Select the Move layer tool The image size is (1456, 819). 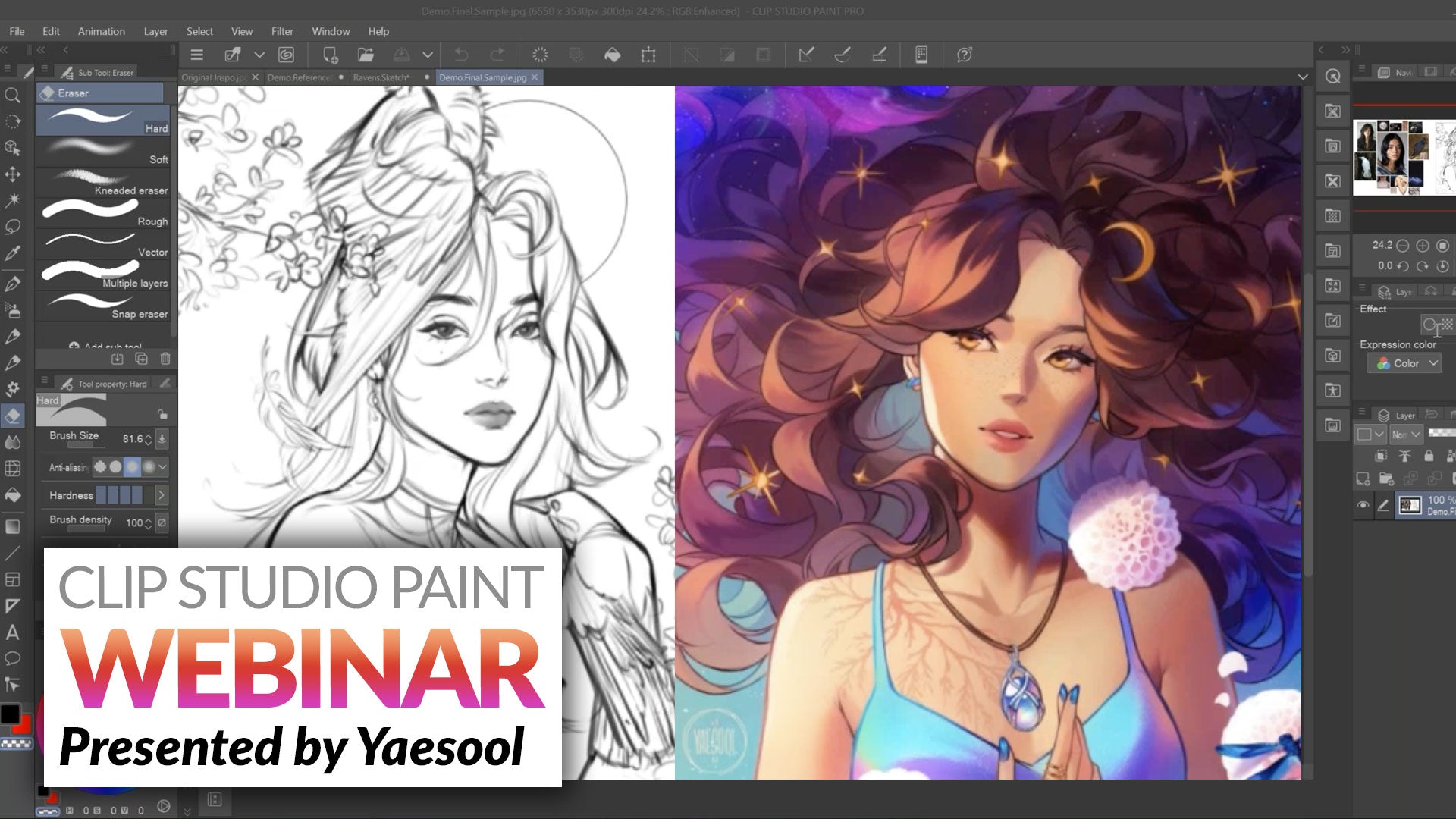pyautogui.click(x=12, y=174)
